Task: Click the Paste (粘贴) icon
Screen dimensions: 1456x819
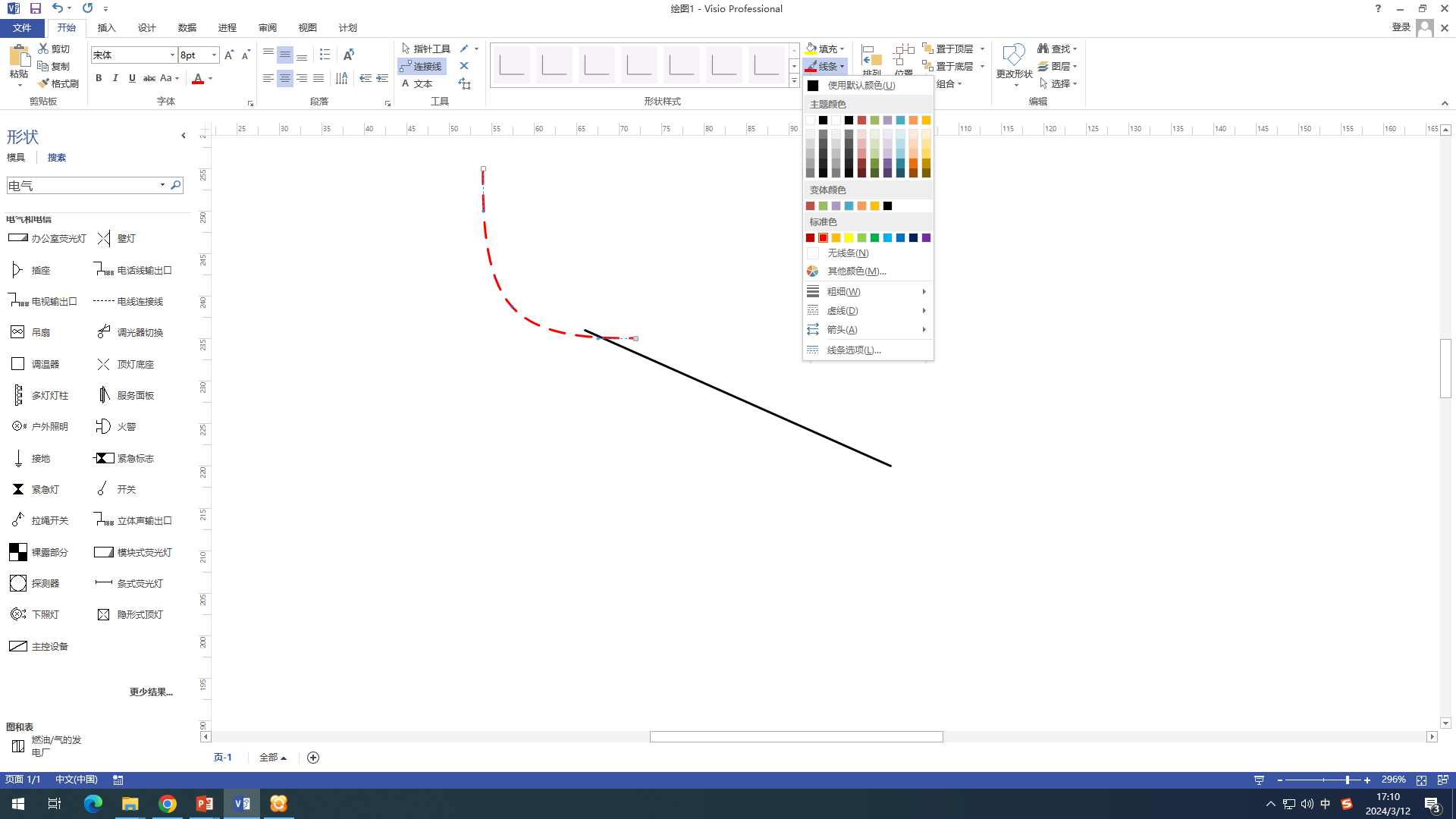Action: [x=18, y=56]
